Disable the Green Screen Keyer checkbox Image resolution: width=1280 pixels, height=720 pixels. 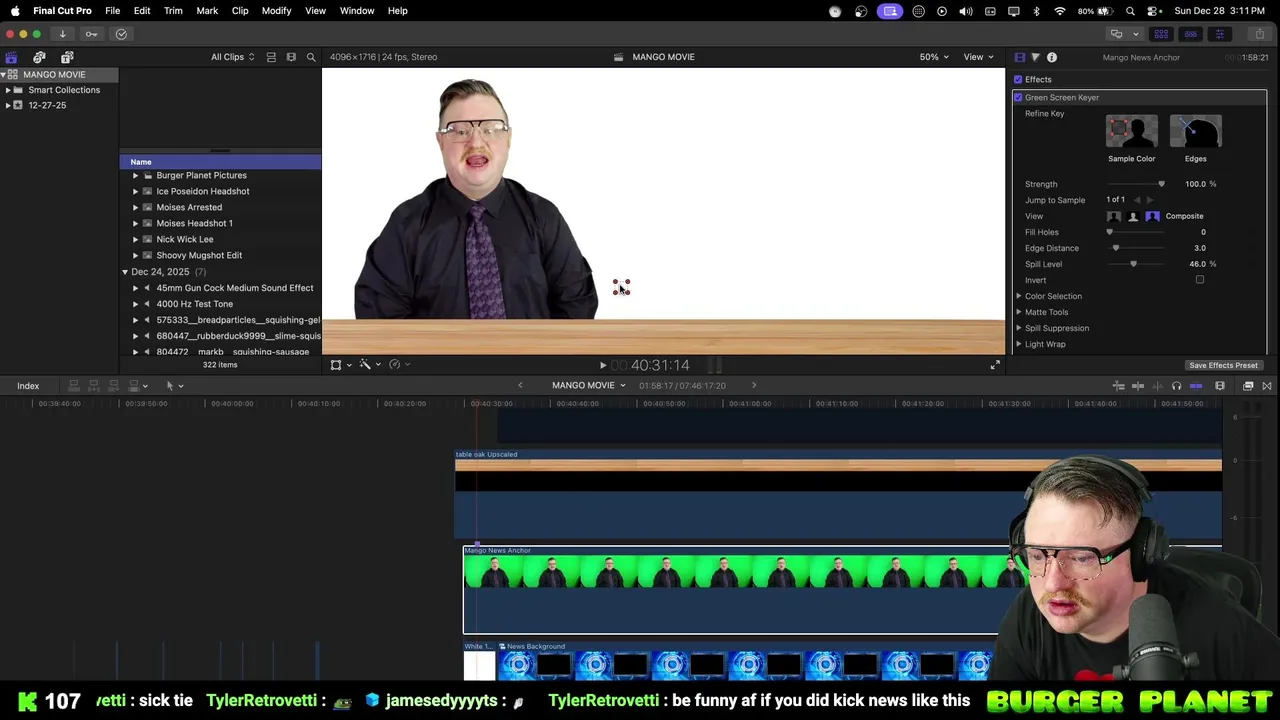1018,97
